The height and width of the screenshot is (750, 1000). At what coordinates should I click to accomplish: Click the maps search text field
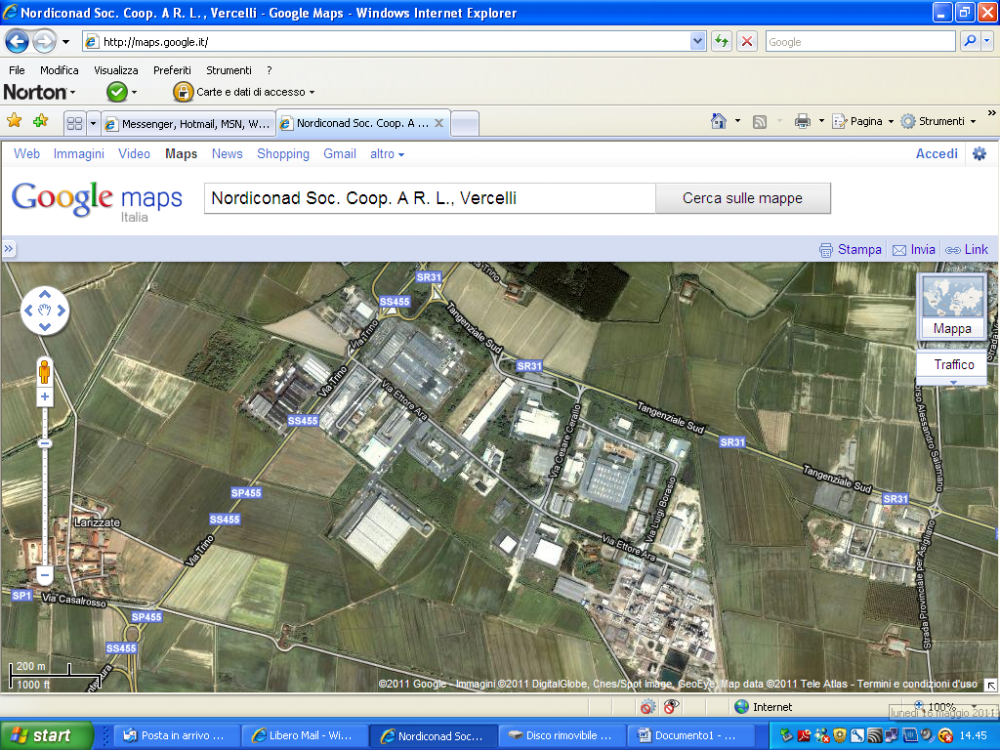pos(429,198)
